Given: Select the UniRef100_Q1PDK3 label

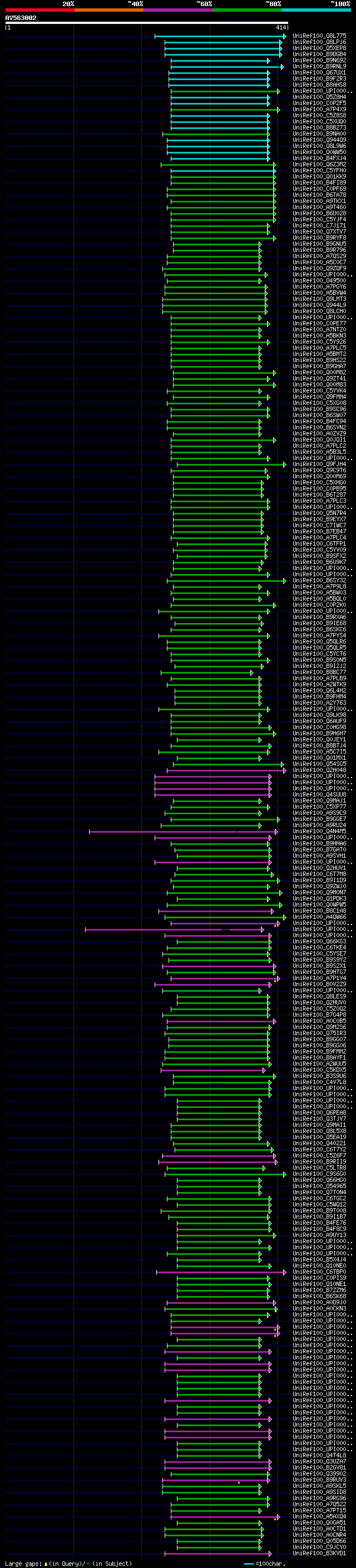Looking at the screenshot, I should [319, 898].
